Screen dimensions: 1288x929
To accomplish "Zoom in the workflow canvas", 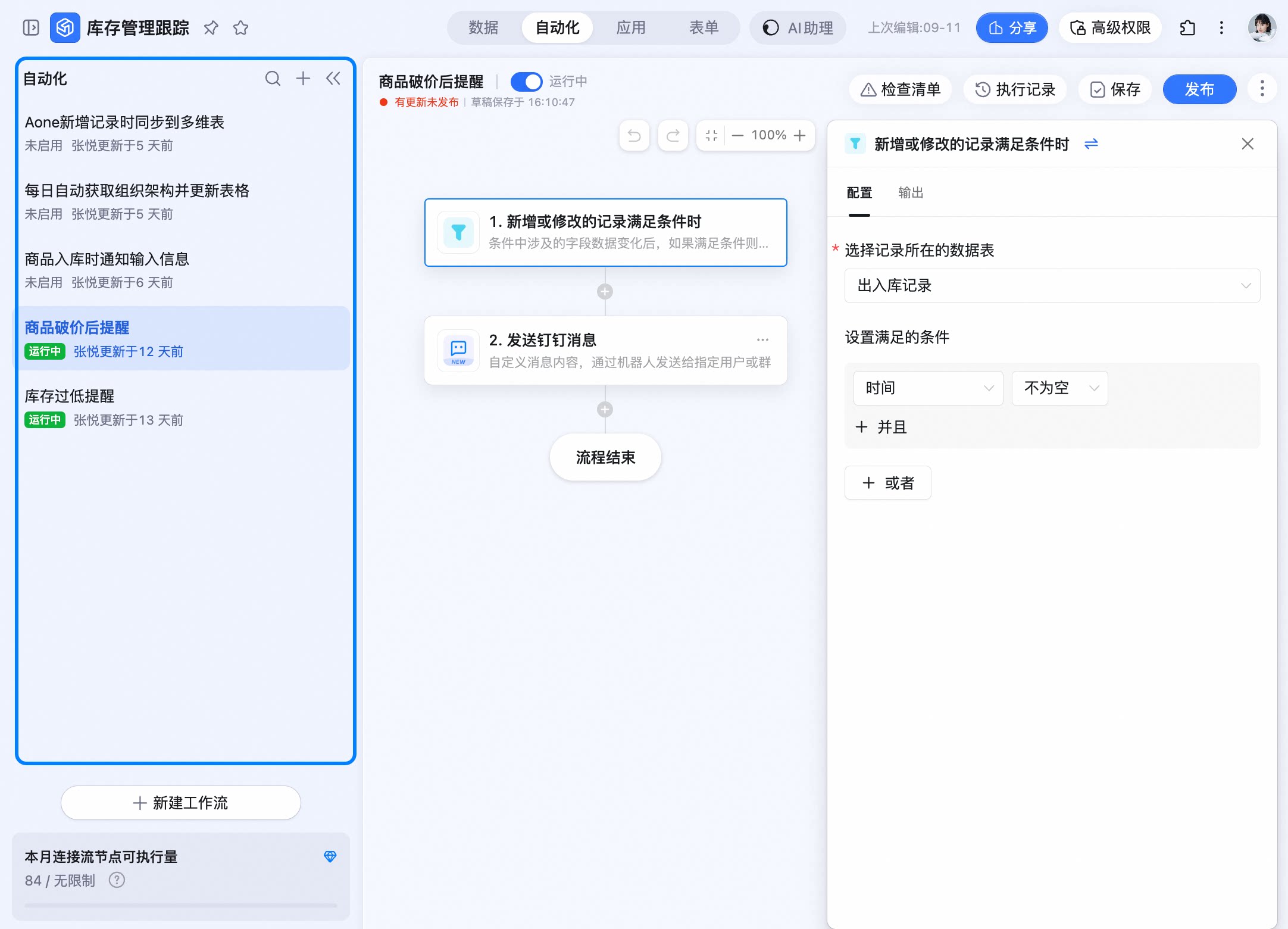I will (x=800, y=136).
